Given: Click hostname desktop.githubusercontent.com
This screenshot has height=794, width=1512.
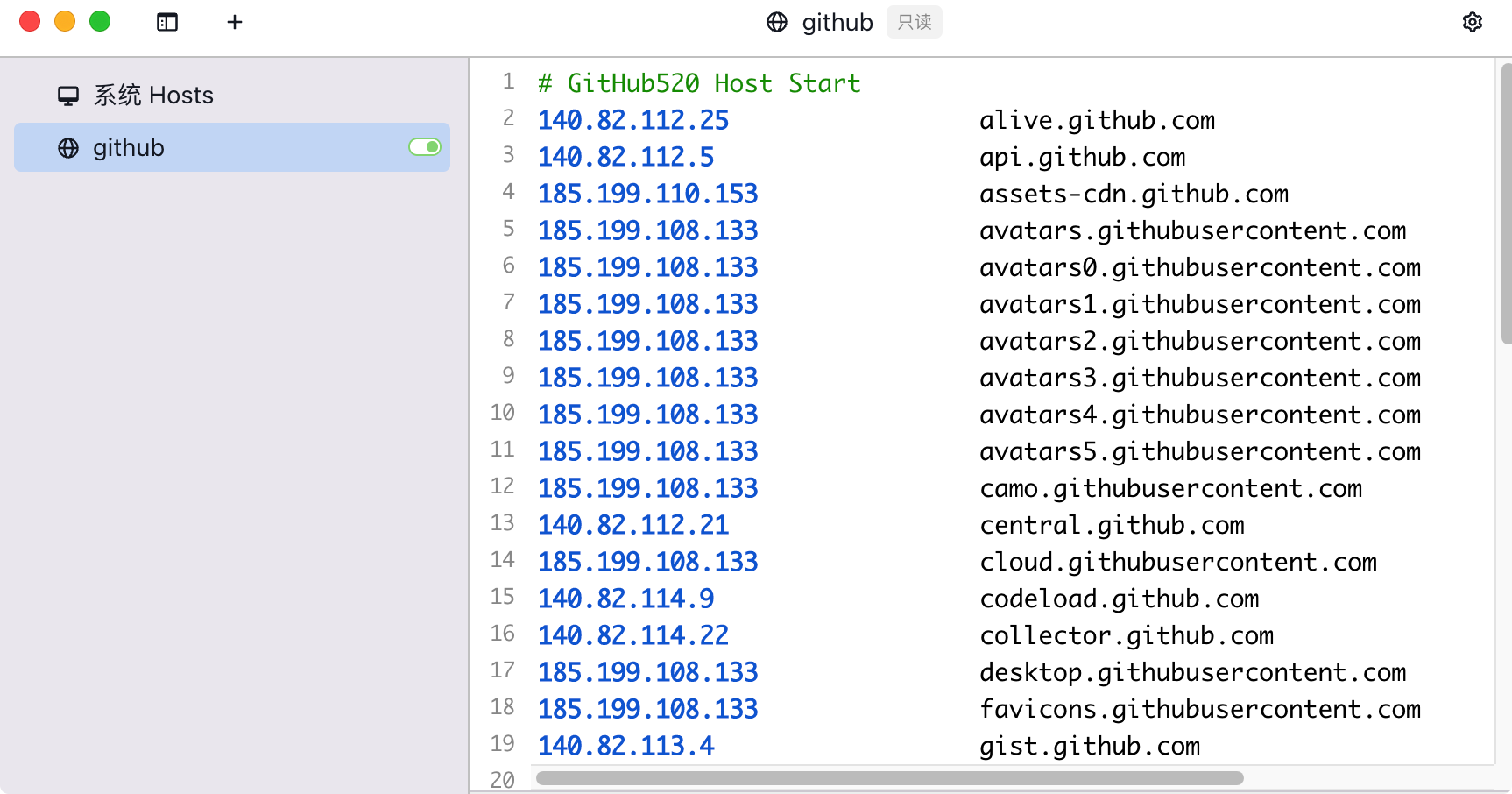Looking at the screenshot, I should [x=1192, y=672].
